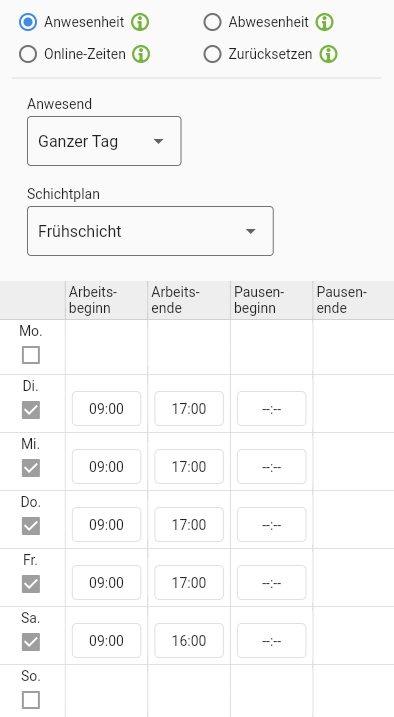Enable the Monday (Mo.) checkbox
The width and height of the screenshot is (394, 717).
(31, 355)
